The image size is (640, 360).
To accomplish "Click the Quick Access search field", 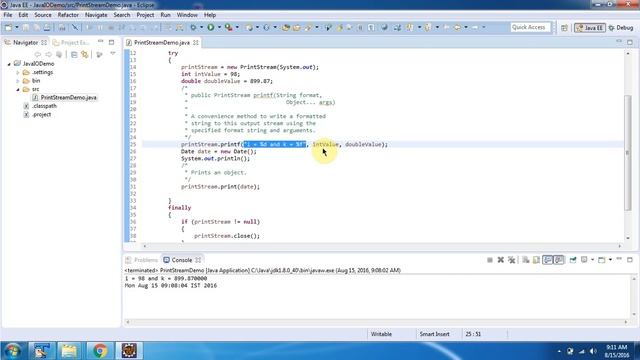I will click(x=530, y=27).
